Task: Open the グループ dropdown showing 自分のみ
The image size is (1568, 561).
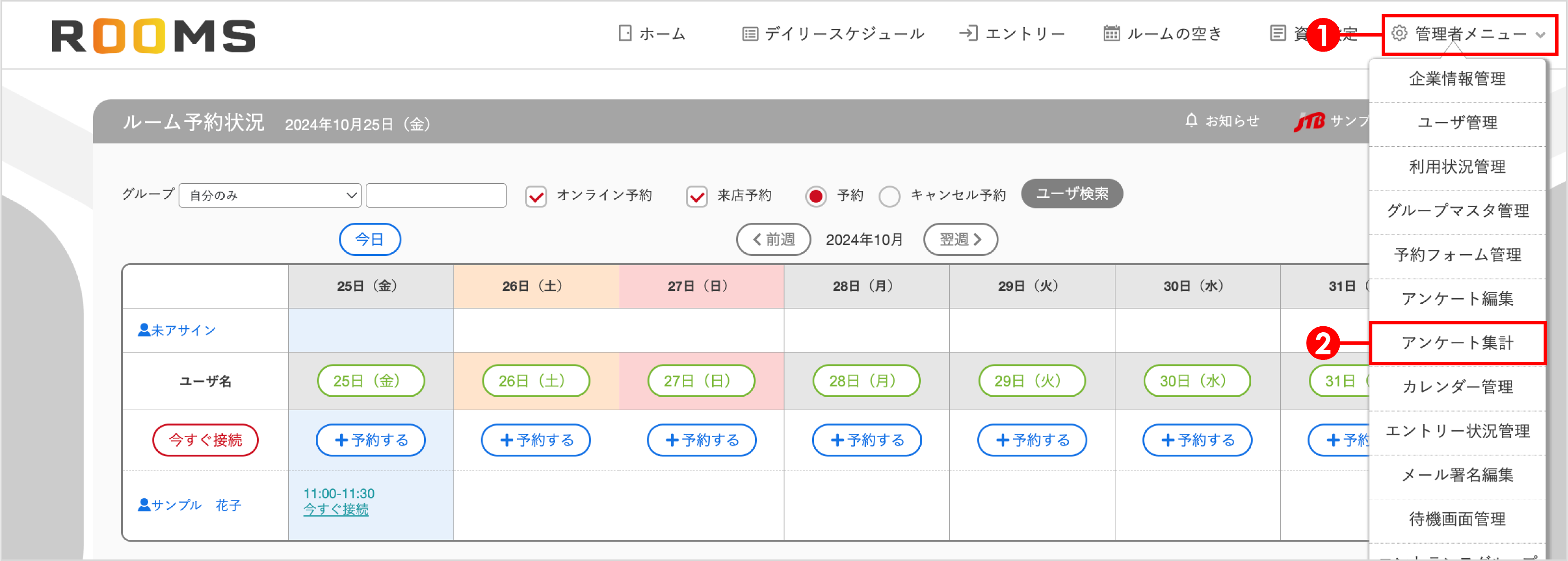Action: (x=270, y=195)
